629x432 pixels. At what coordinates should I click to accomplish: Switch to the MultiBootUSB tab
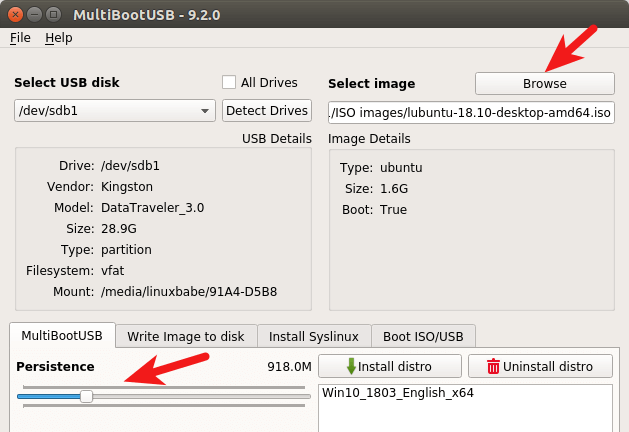point(62,336)
